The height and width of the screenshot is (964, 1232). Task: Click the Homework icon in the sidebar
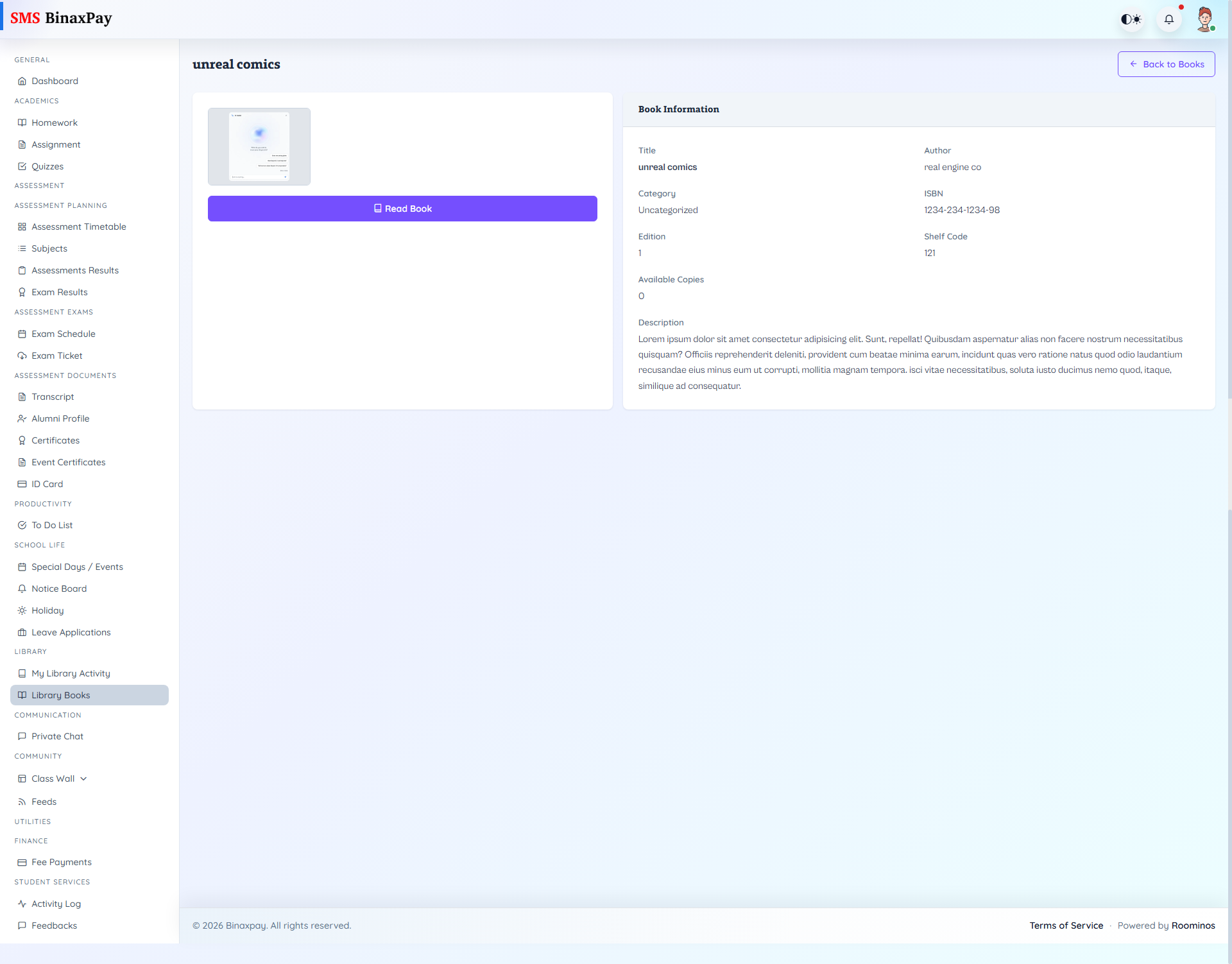pyautogui.click(x=22, y=123)
